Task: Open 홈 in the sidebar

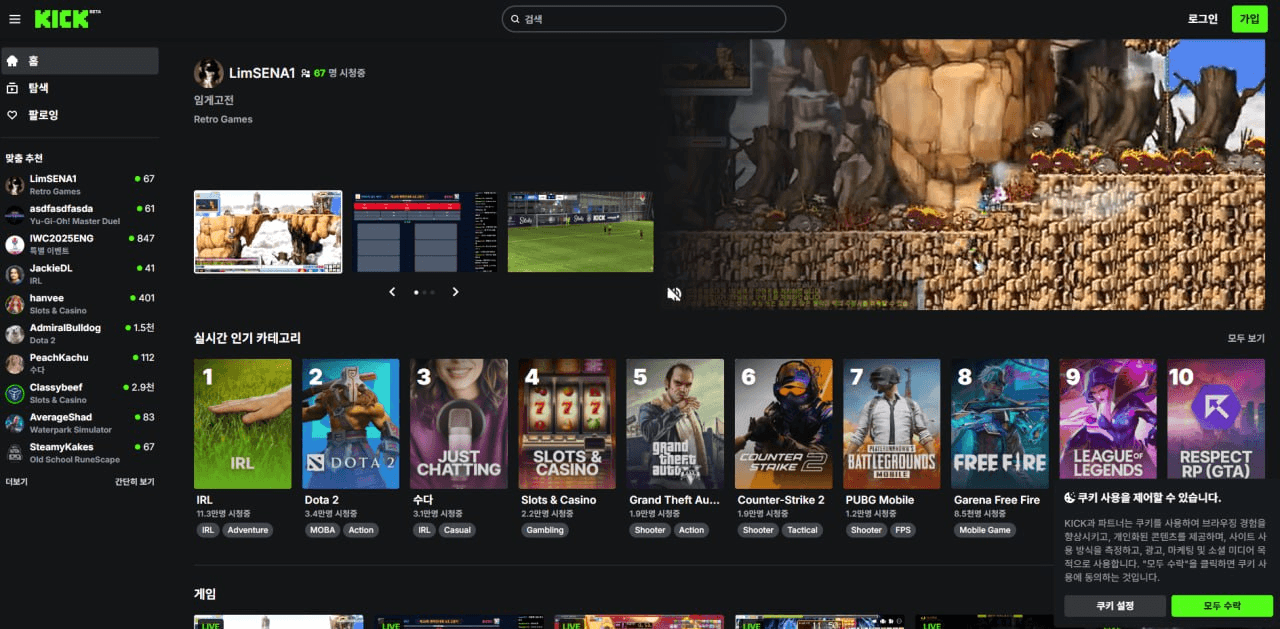Action: click(x=80, y=61)
